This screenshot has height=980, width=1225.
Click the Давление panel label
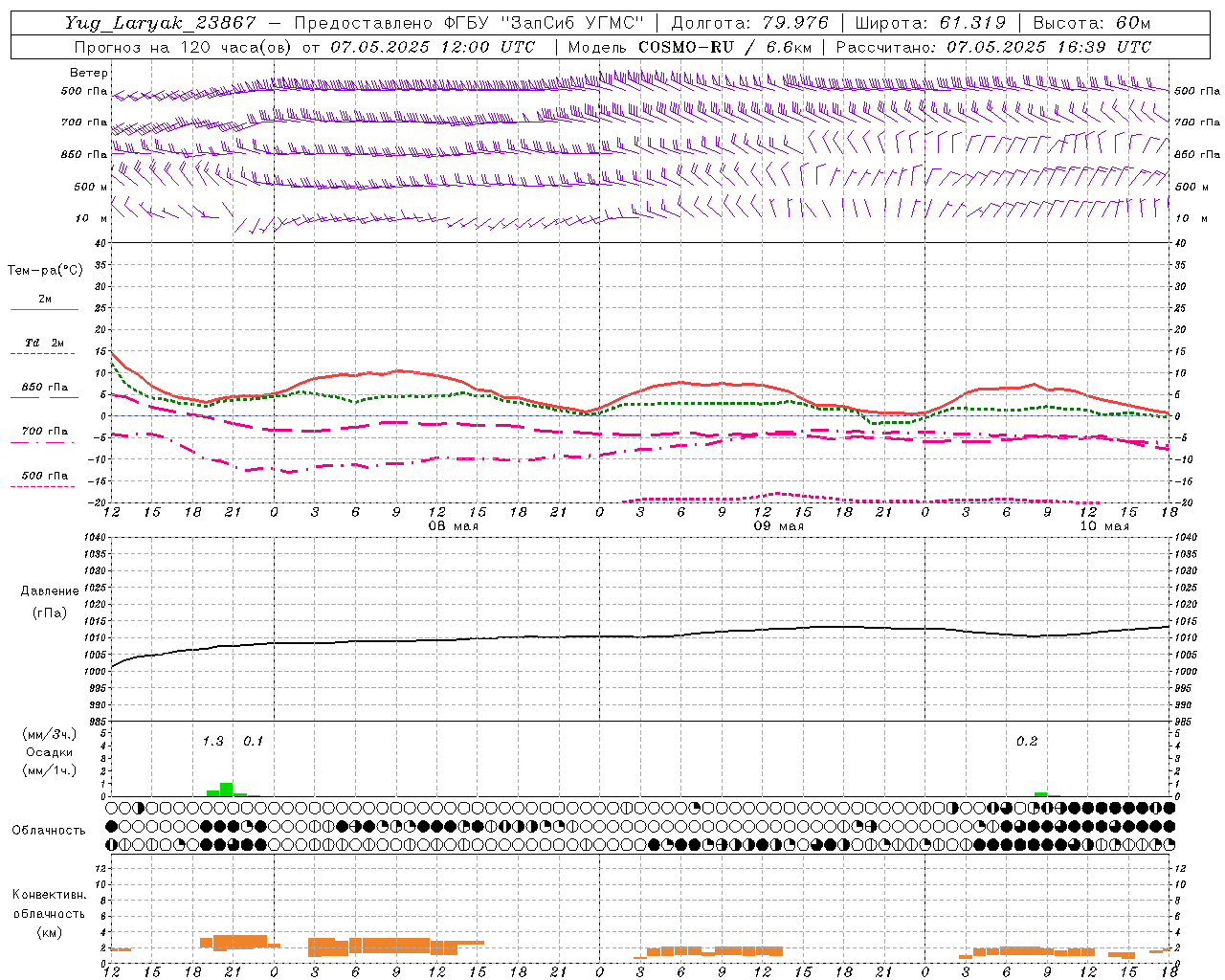49,590
